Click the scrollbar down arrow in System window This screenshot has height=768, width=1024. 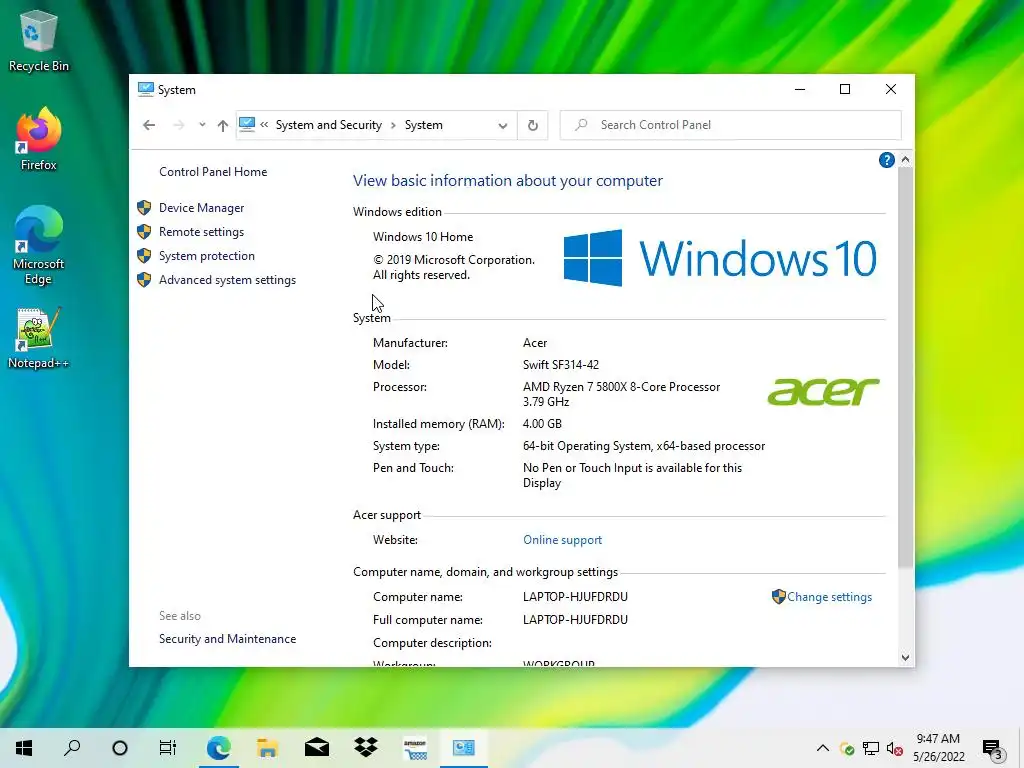(905, 658)
